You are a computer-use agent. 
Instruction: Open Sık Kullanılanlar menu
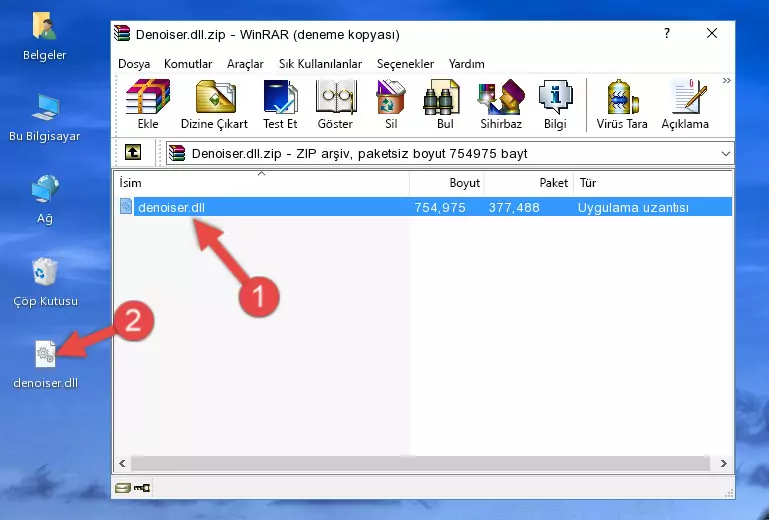tap(320, 64)
